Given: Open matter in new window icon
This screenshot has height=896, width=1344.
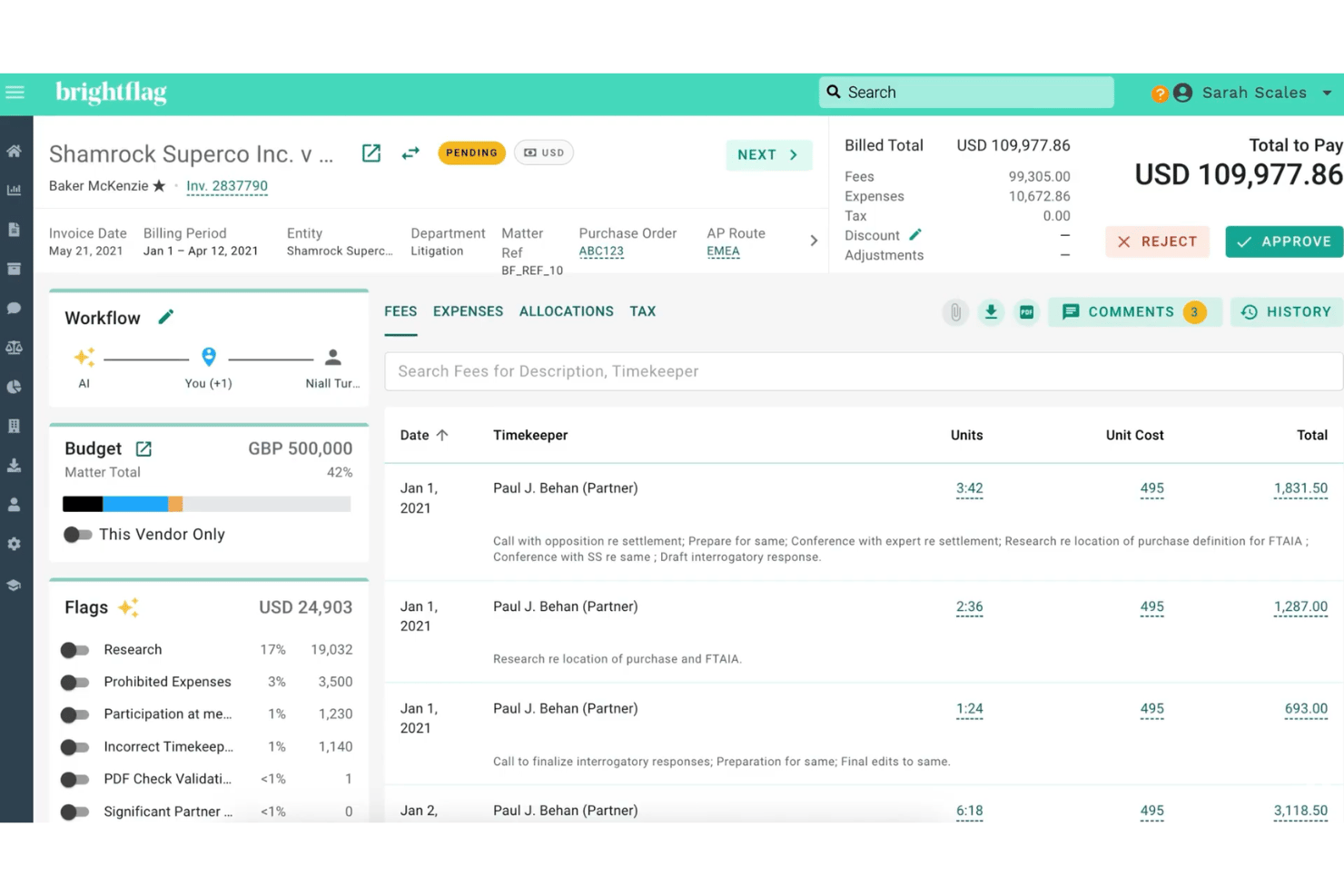Looking at the screenshot, I should point(371,153).
